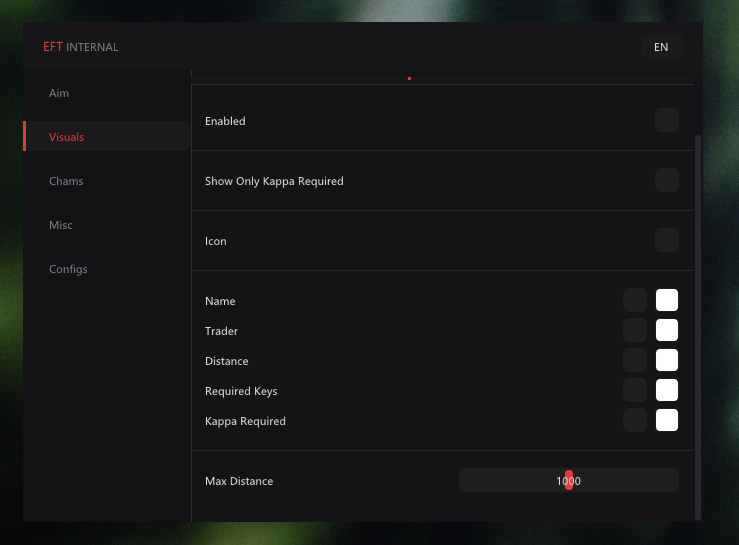
Task: Open the Distance white color swatch
Action: (666, 360)
